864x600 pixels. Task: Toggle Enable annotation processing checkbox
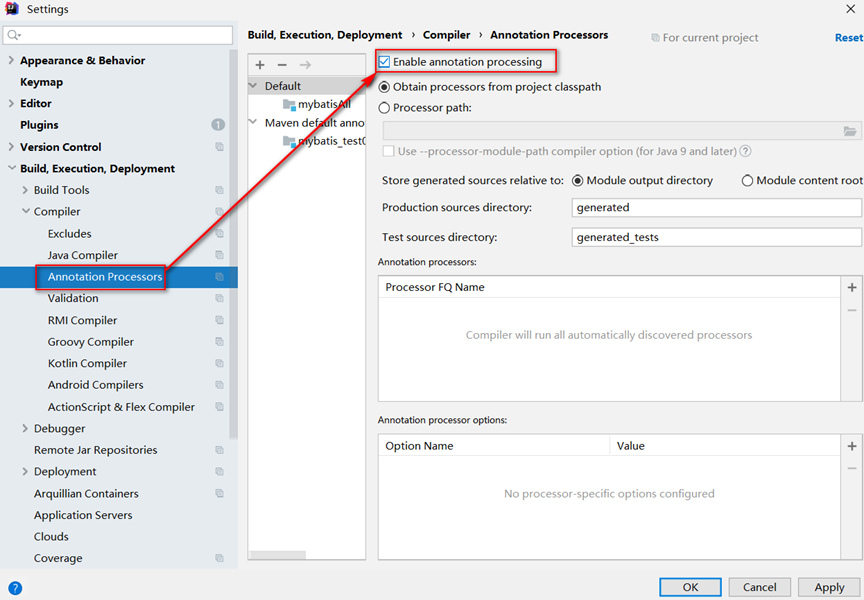point(384,62)
